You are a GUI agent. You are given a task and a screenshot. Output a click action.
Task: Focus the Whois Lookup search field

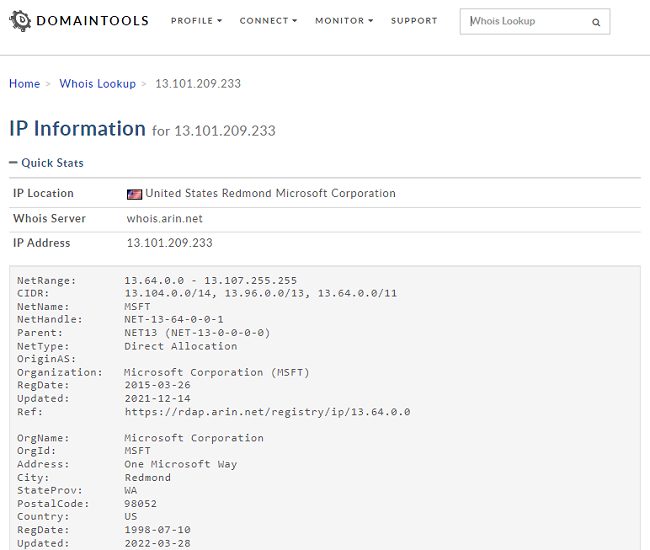point(535,22)
